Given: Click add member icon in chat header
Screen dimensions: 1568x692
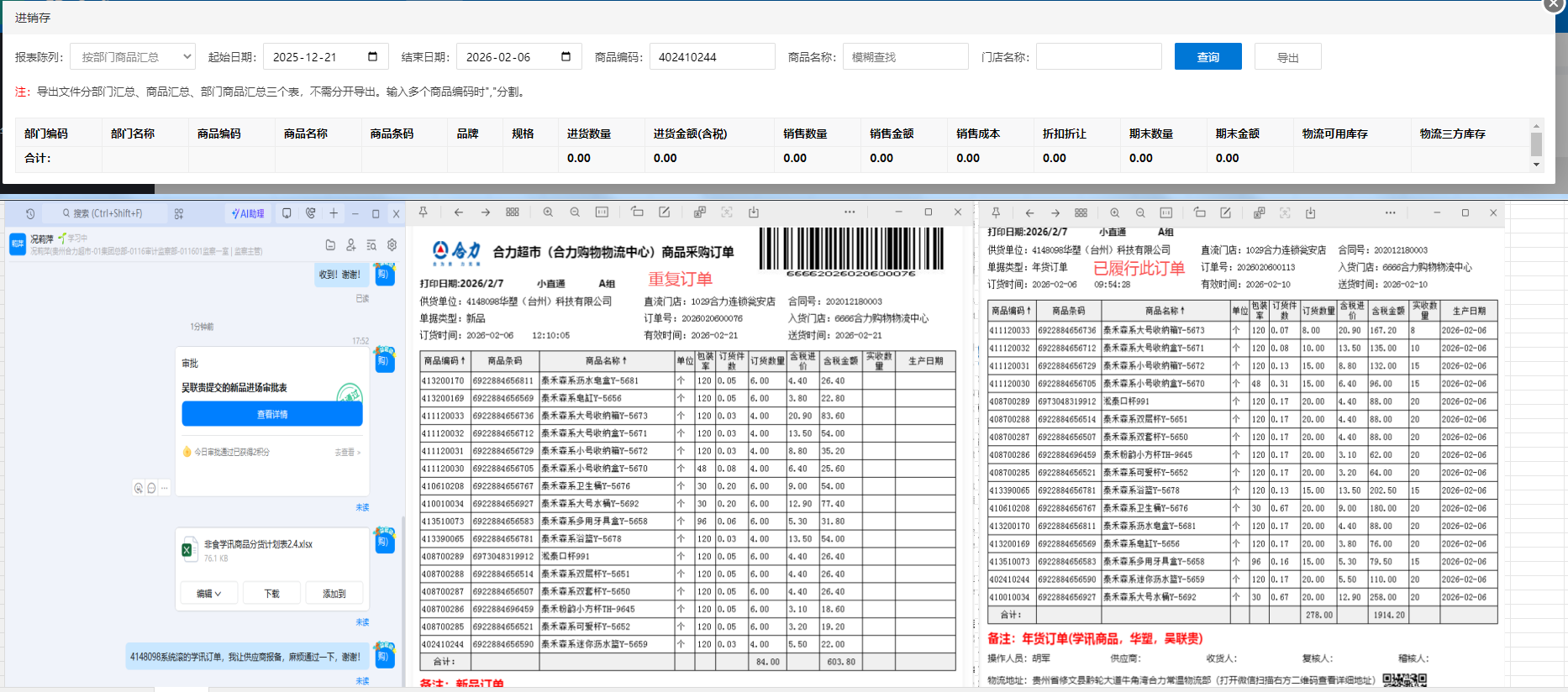Looking at the screenshot, I should pos(350,245).
